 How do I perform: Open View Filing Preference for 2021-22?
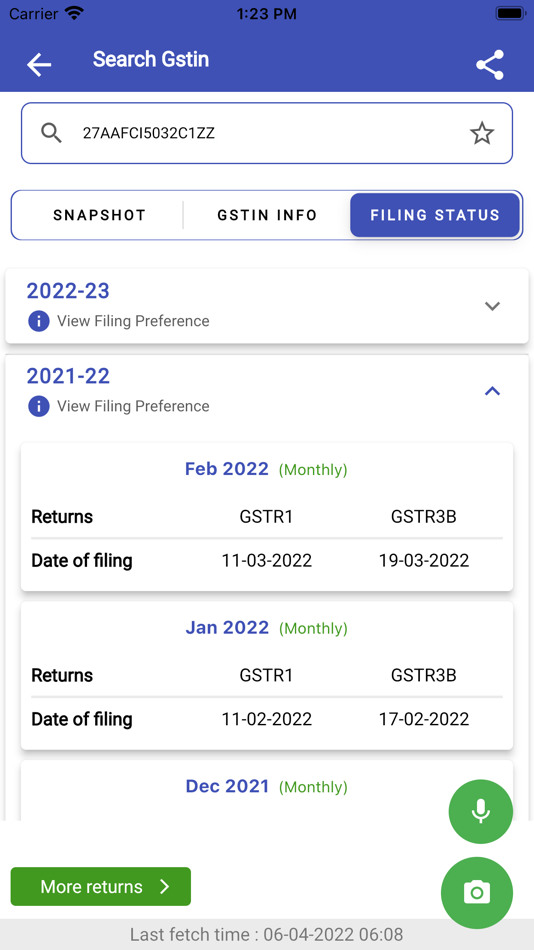[x=133, y=406]
